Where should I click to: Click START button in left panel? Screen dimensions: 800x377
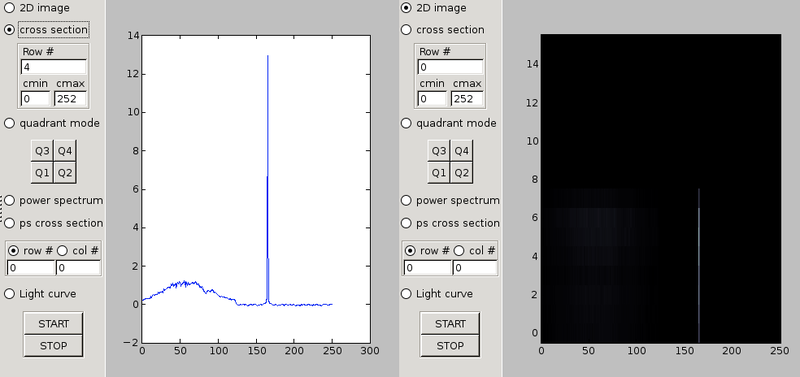(x=54, y=323)
